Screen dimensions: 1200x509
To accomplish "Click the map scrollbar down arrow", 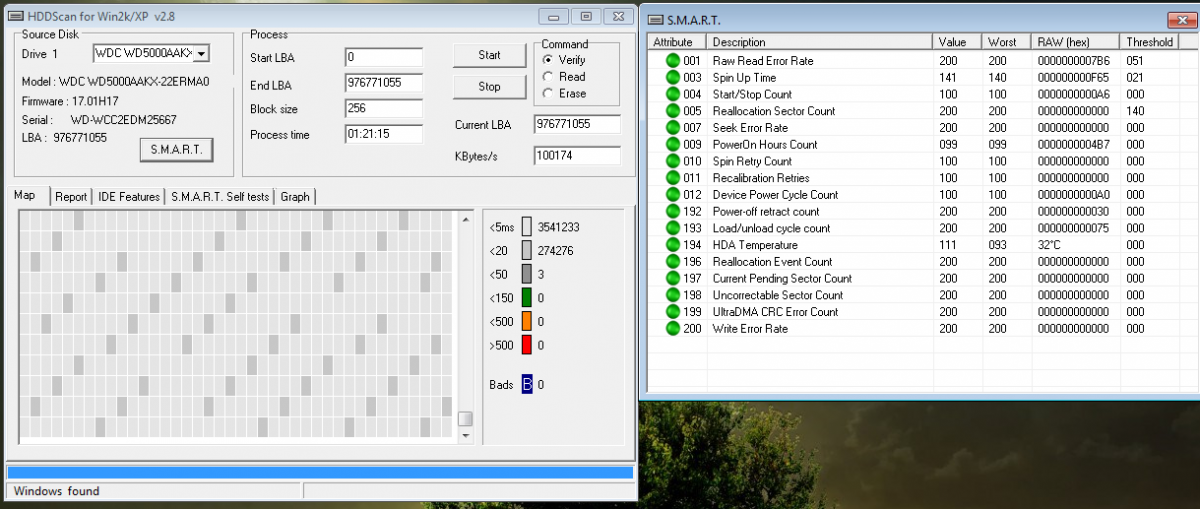I will [x=465, y=436].
